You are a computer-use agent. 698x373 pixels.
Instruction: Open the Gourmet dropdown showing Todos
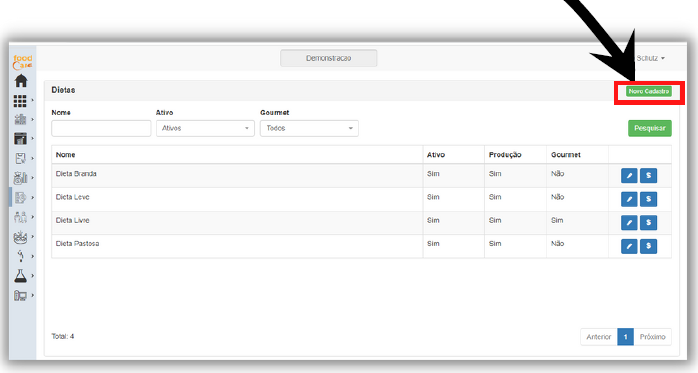pos(309,128)
